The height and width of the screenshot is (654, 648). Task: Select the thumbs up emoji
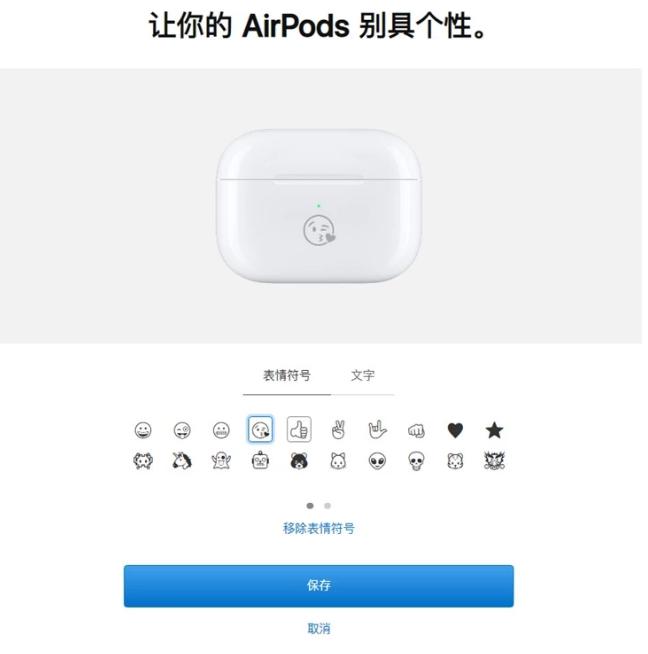(299, 429)
